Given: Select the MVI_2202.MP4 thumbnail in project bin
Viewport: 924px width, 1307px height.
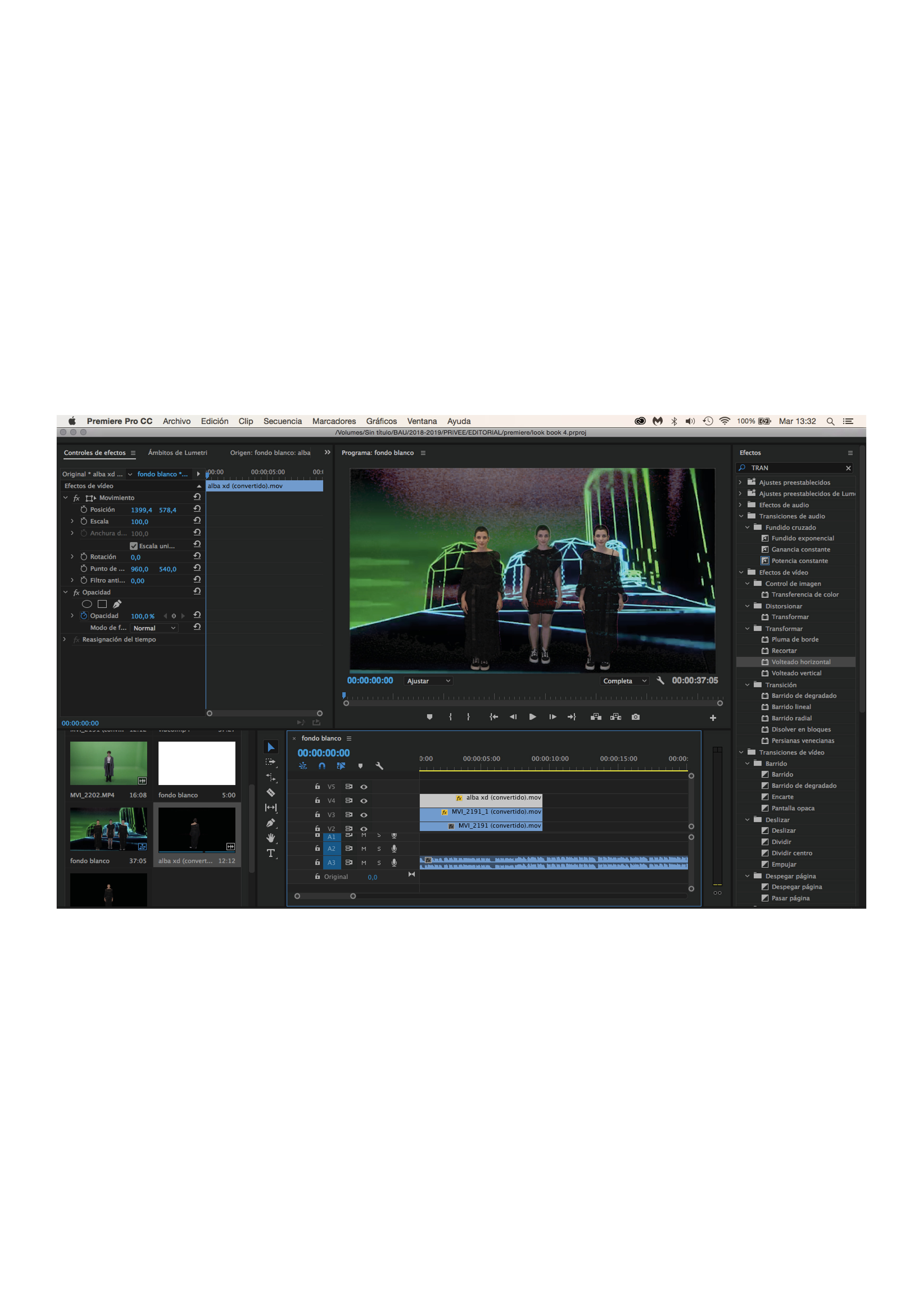Looking at the screenshot, I should (x=108, y=763).
